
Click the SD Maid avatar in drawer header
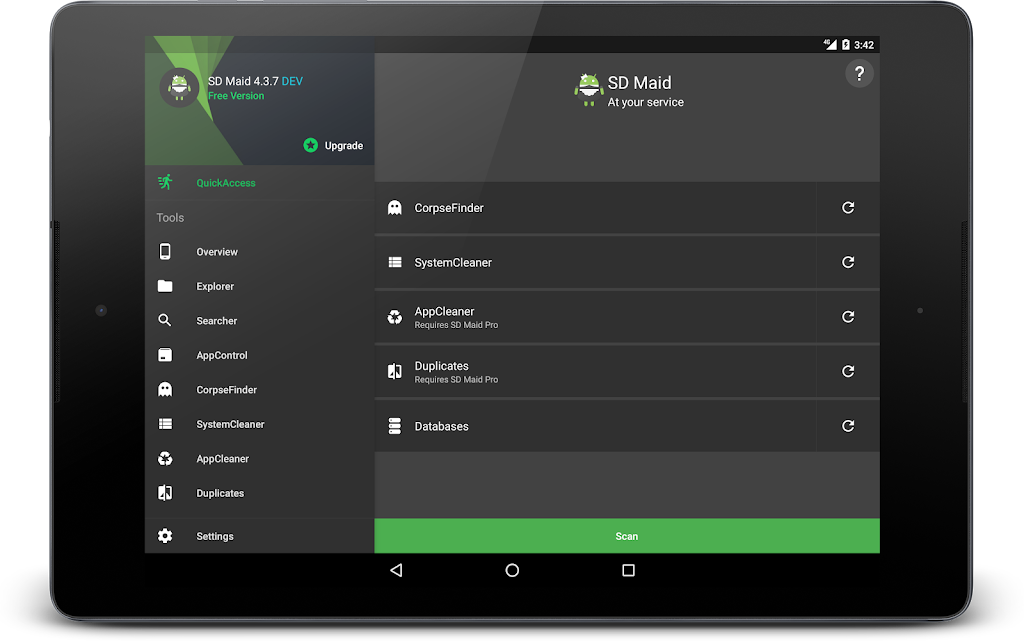[x=180, y=88]
